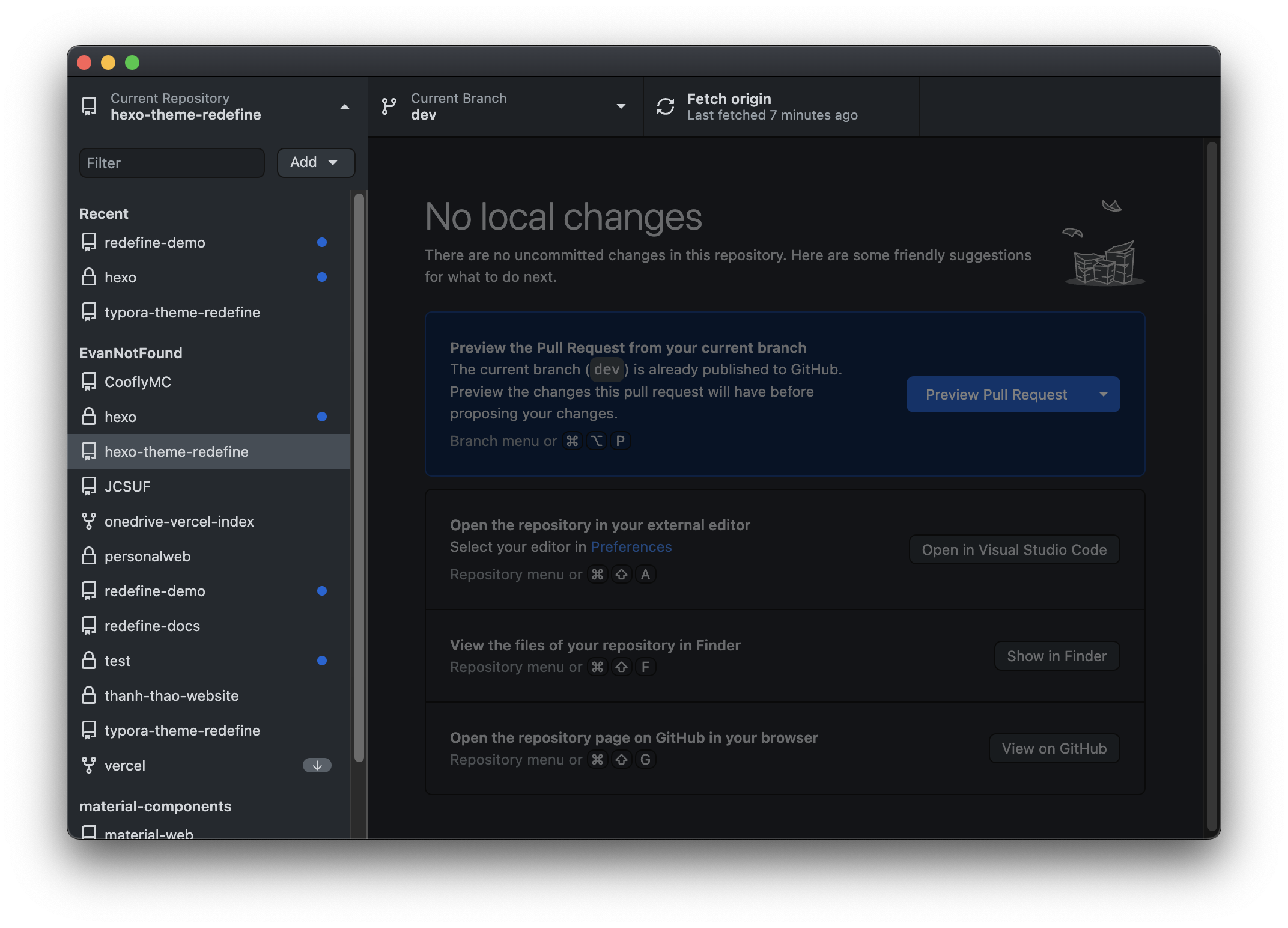Select the redefine-demo repository from Recent
The height and width of the screenshot is (928, 1288).
[x=155, y=242]
